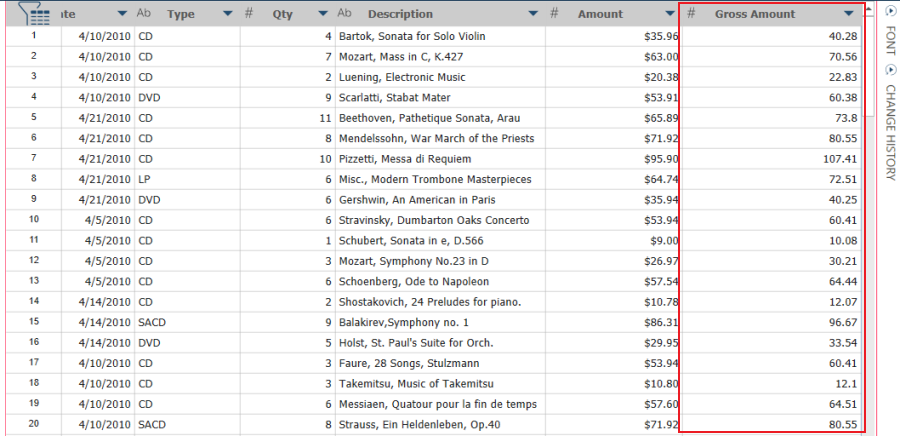Open the CHANGE HISTORY side tab
The height and width of the screenshot is (436, 900).
tap(890, 132)
